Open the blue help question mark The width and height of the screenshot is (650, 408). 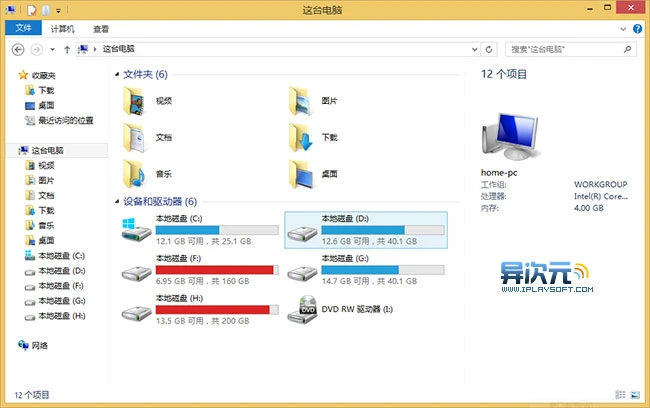[x=637, y=29]
